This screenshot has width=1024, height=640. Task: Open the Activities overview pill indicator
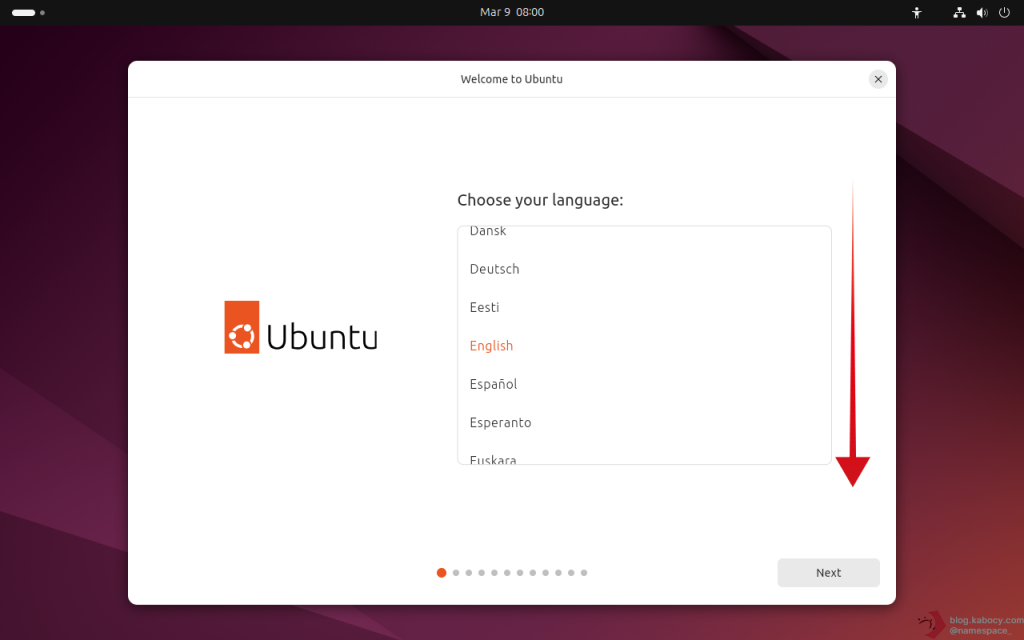pyautogui.click(x=24, y=13)
